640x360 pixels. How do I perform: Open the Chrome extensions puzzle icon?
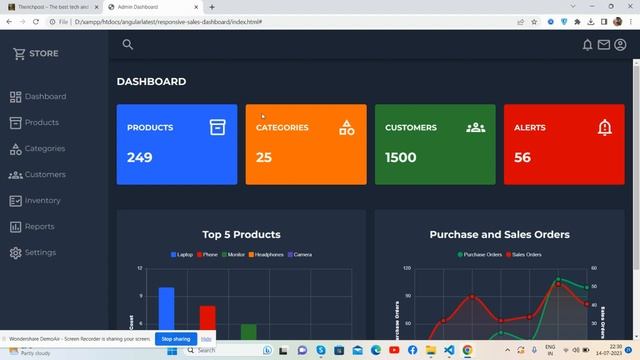pyautogui.click(x=577, y=22)
